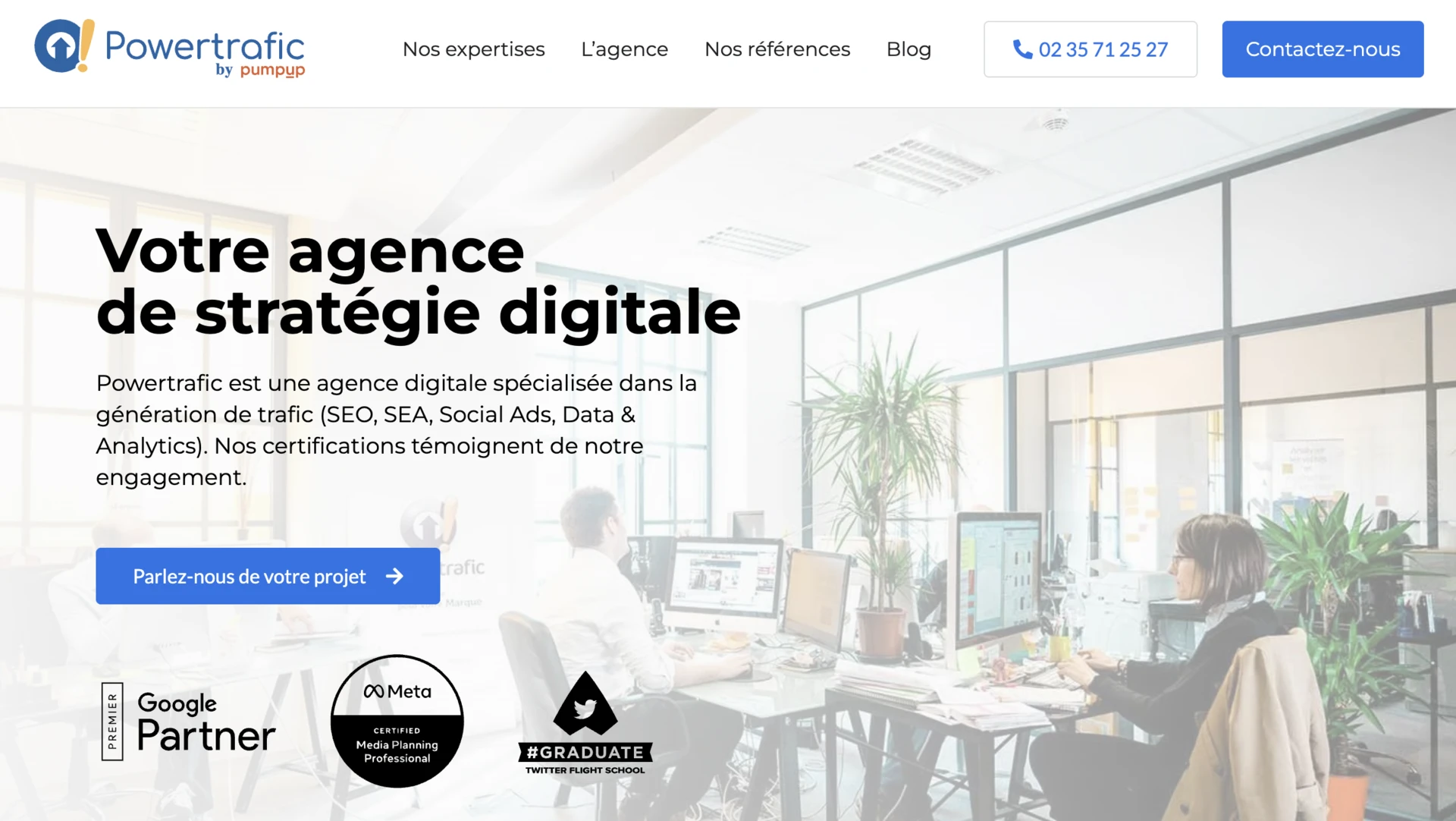This screenshot has height=821, width=1456.
Task: Call 02 35 71 25 27 button
Action: [x=1090, y=49]
